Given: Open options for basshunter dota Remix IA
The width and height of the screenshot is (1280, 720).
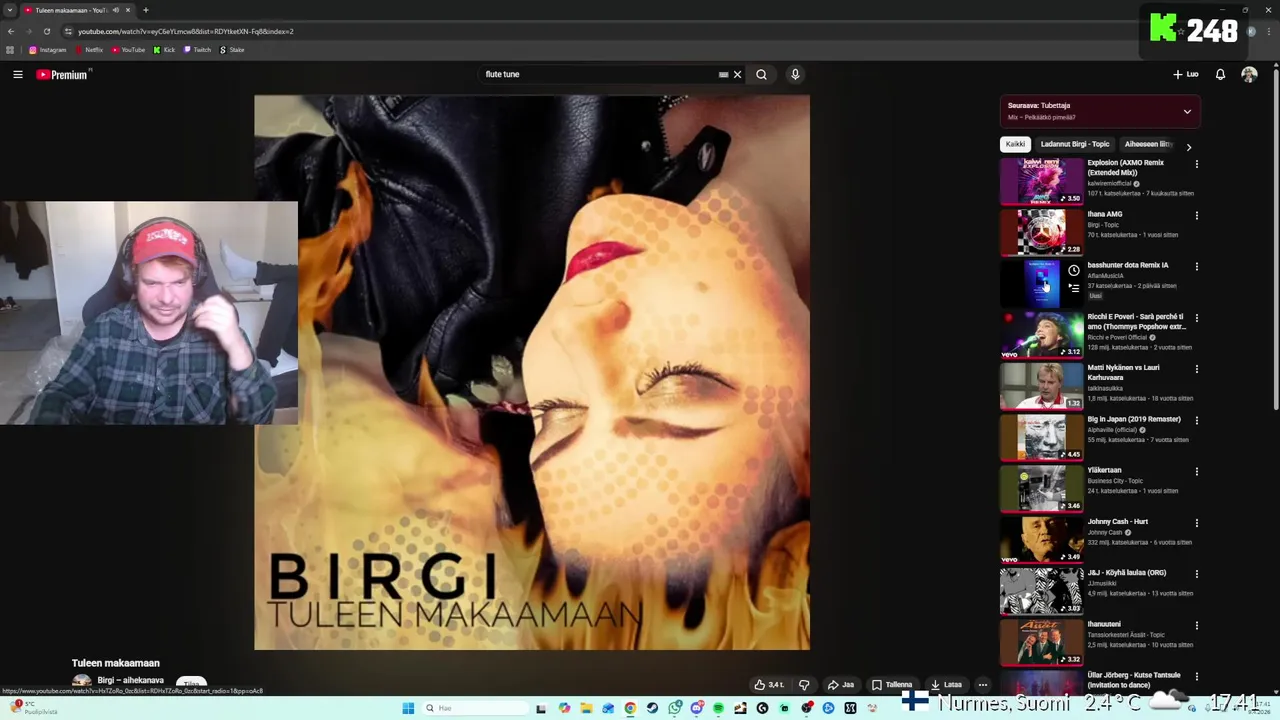Looking at the screenshot, I should click(1196, 267).
